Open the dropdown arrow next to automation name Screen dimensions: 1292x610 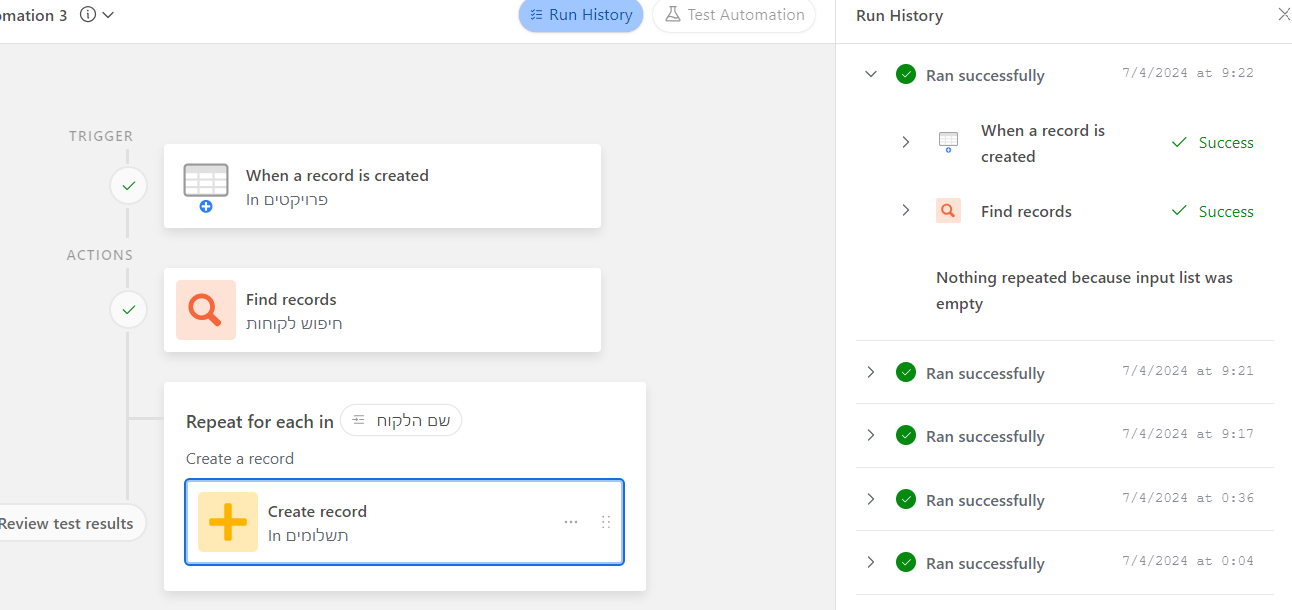pyautogui.click(x=109, y=15)
